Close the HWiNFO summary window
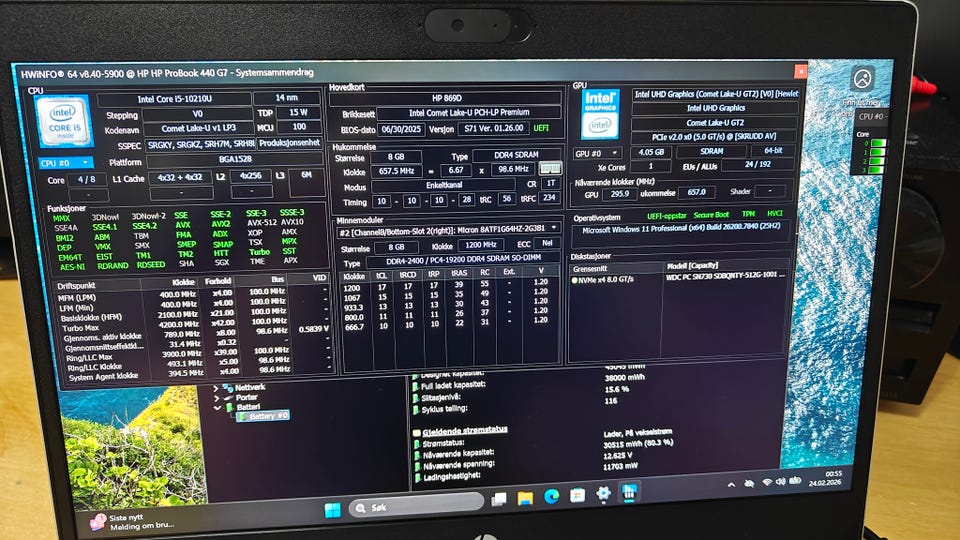This screenshot has width=960, height=540. (x=800, y=72)
